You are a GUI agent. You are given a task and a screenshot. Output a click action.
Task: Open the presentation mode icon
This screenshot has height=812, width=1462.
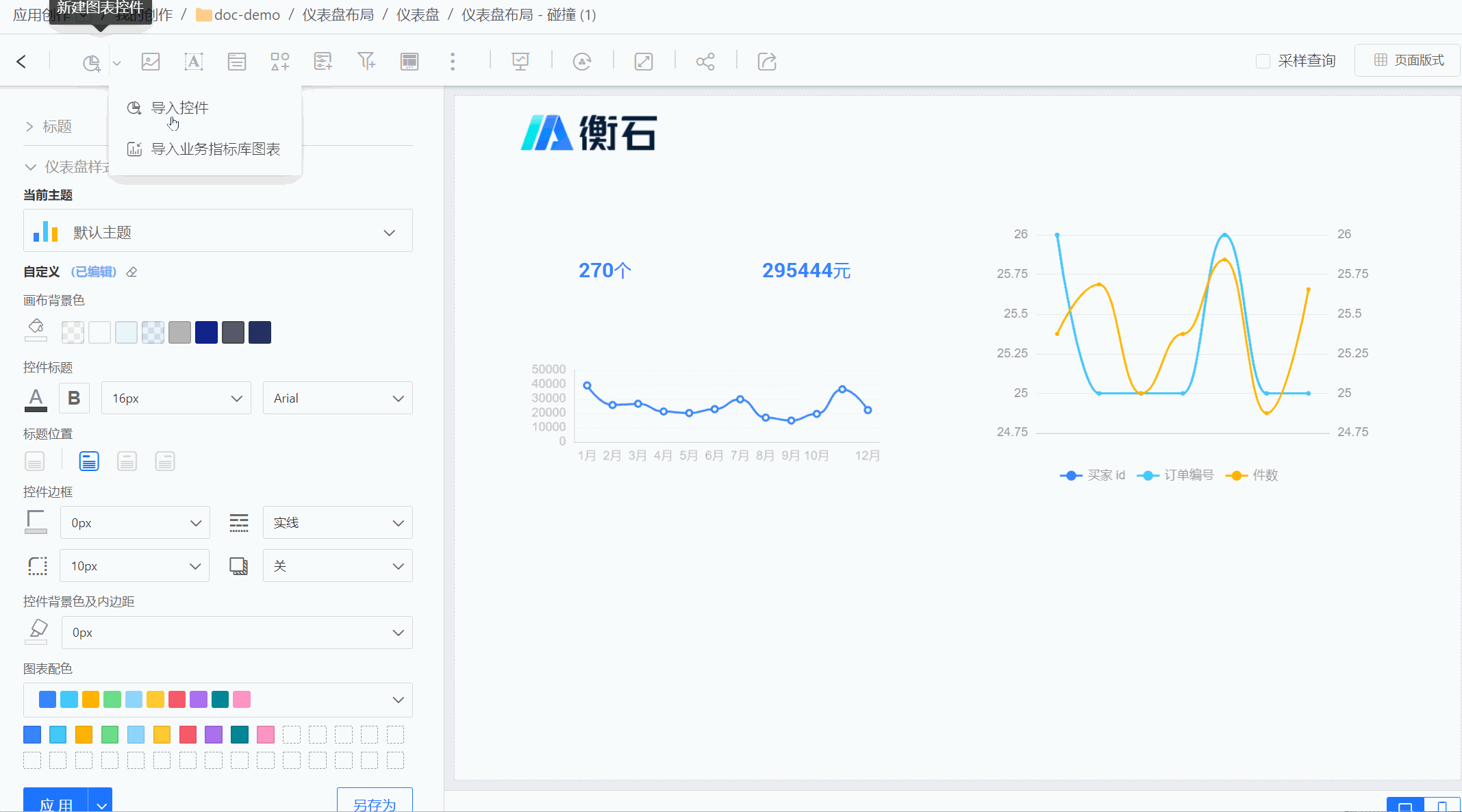520,62
